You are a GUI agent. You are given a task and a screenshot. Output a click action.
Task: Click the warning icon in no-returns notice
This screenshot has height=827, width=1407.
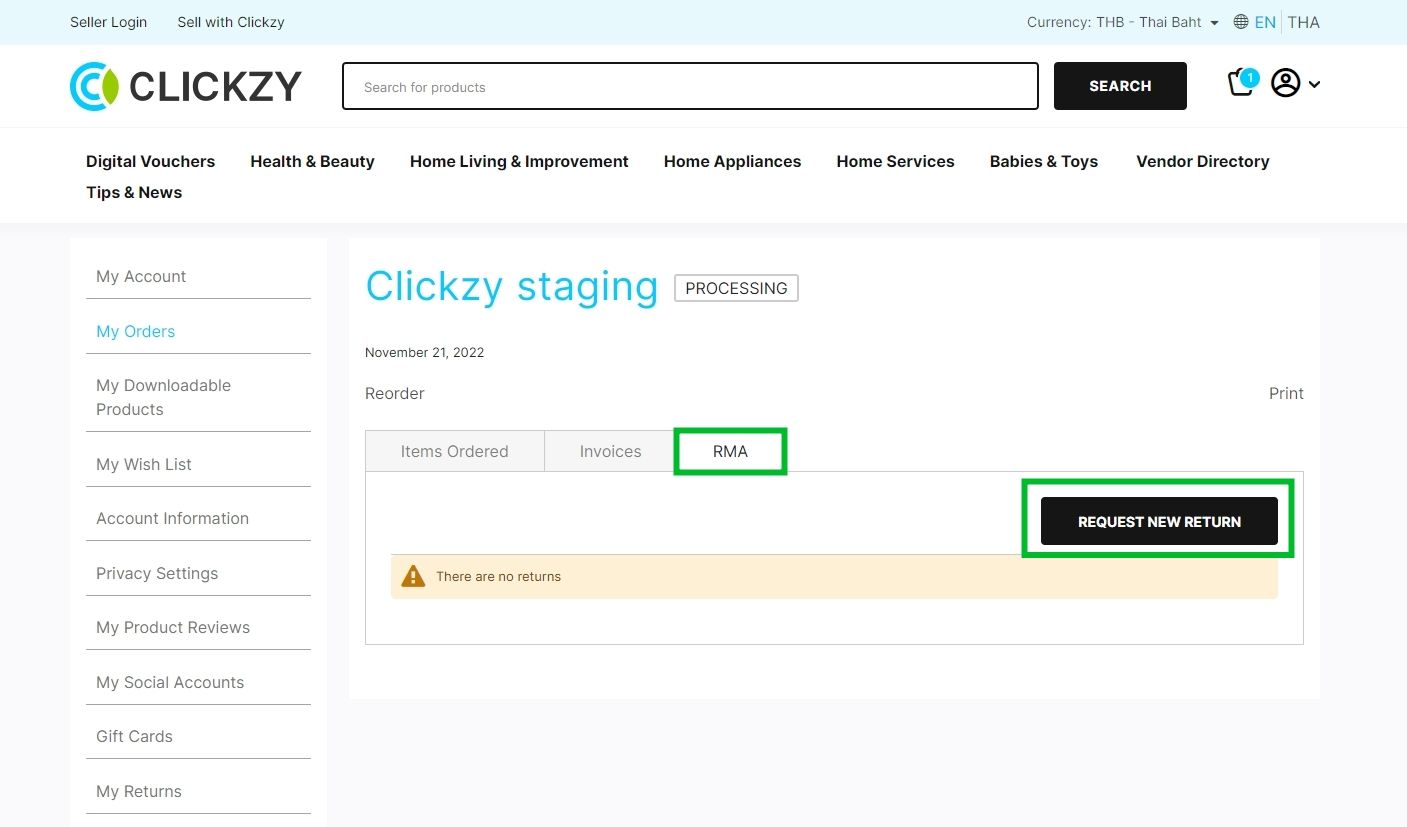point(413,576)
